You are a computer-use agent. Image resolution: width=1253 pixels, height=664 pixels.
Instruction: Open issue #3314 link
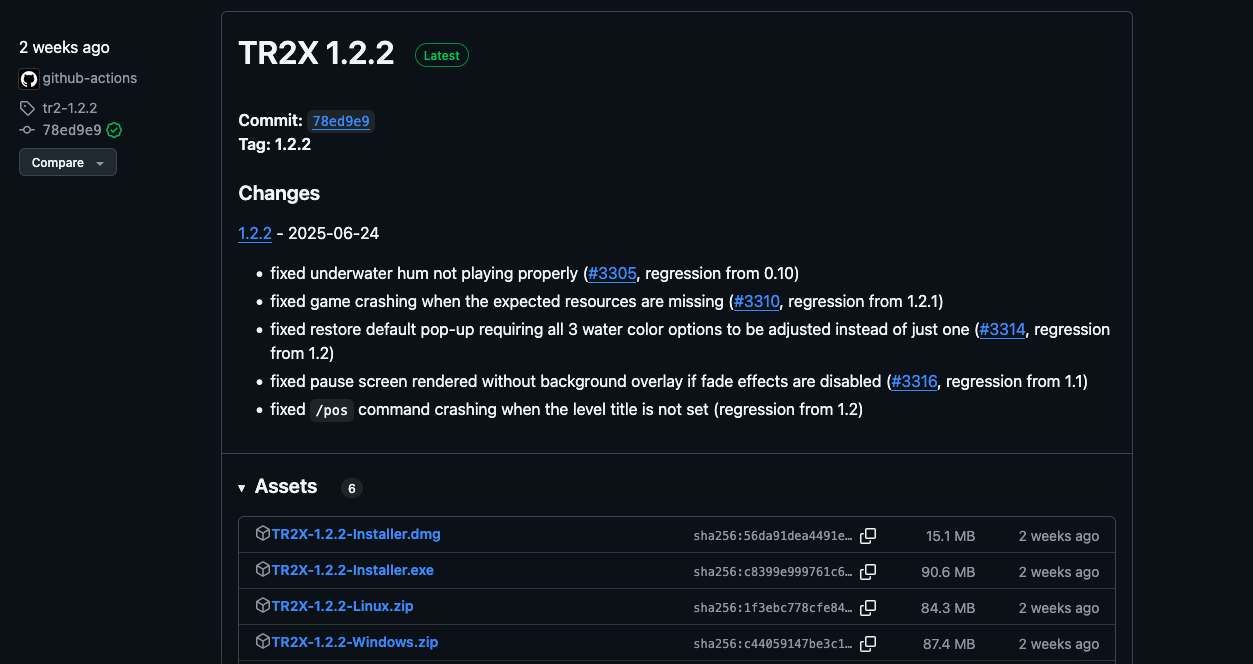1002,329
